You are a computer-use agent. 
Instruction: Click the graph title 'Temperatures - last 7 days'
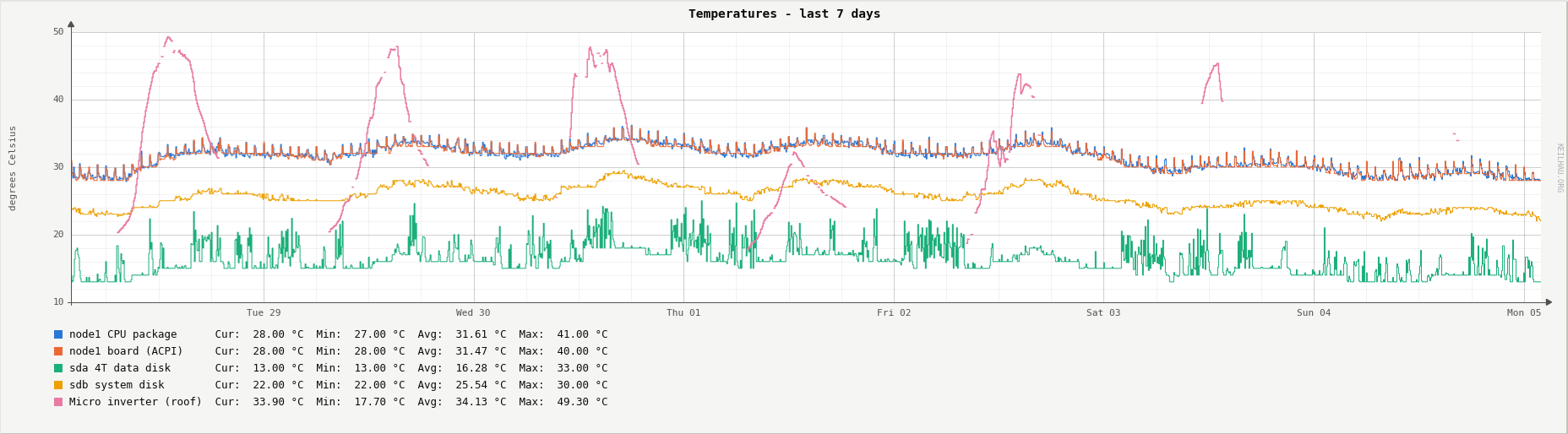point(784,14)
